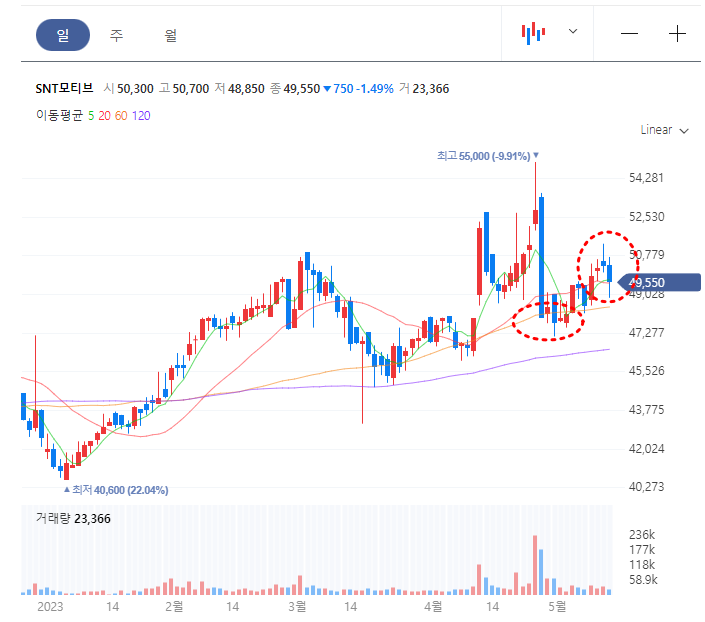This screenshot has height=622, width=705.
Task: Click the 42,024 price axis label
Action: click(x=646, y=448)
